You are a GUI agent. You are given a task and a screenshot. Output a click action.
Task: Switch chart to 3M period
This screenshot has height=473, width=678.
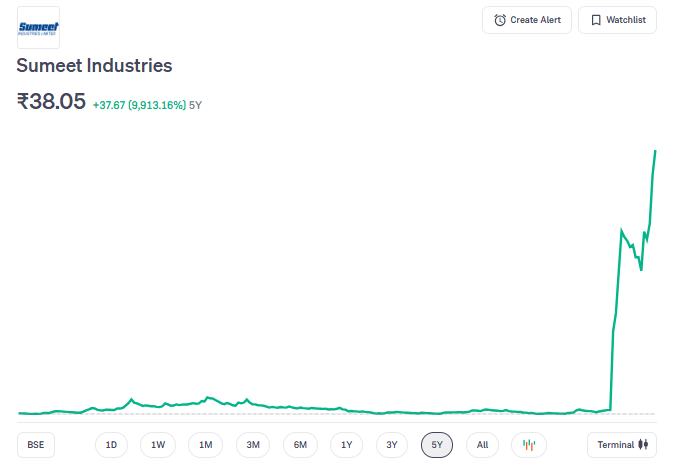coord(252,444)
